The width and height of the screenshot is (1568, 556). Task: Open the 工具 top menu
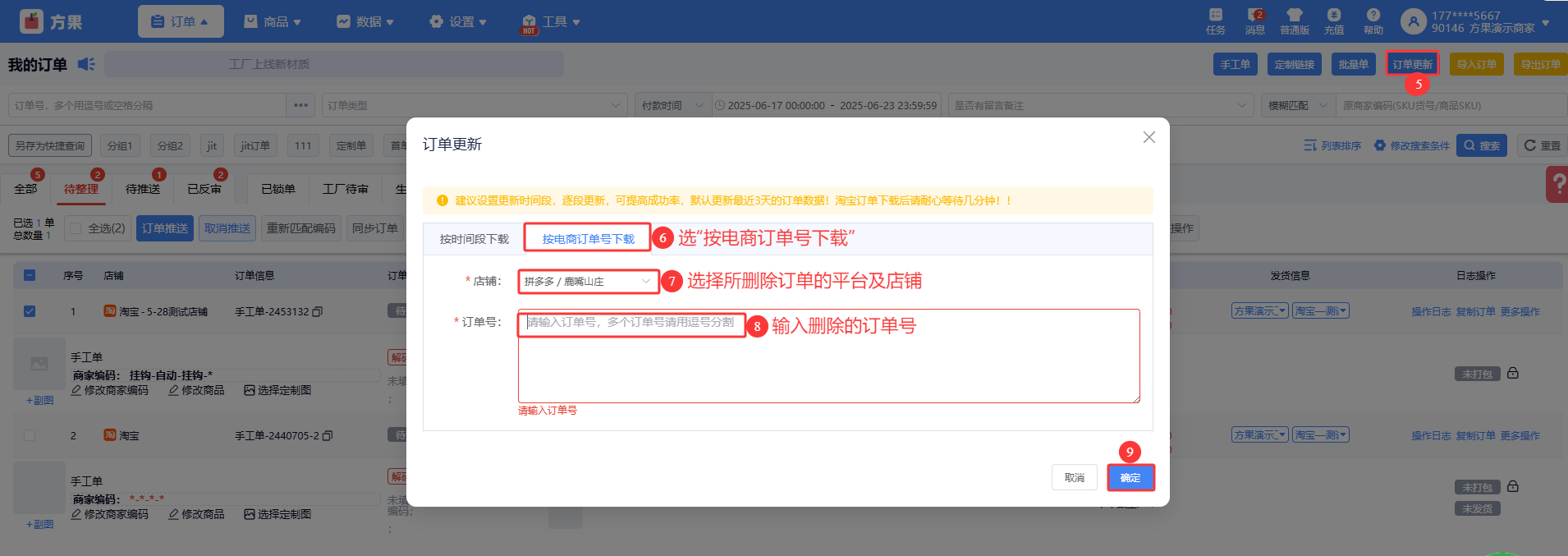pos(551,21)
